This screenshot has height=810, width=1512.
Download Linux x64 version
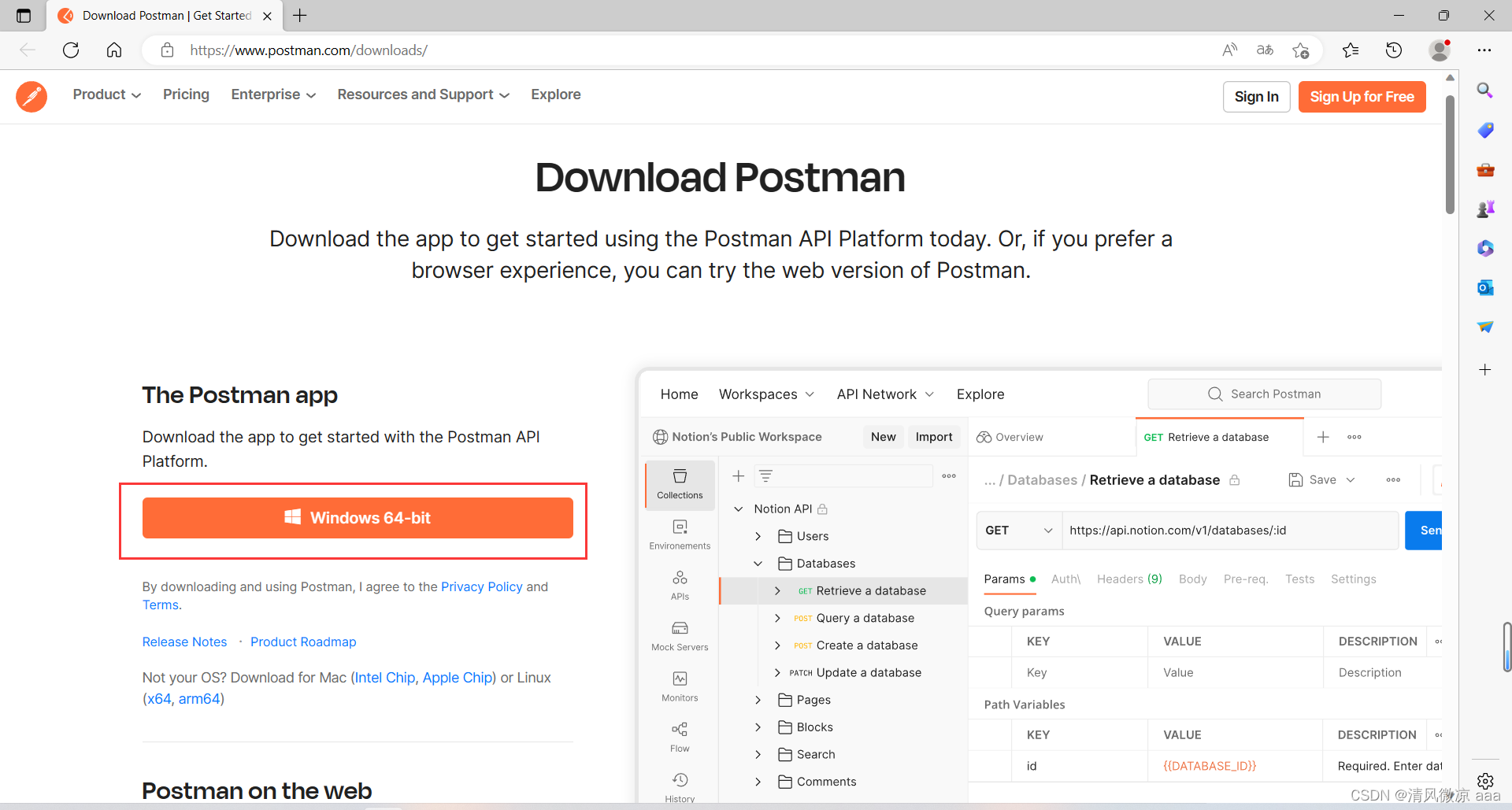(x=159, y=699)
